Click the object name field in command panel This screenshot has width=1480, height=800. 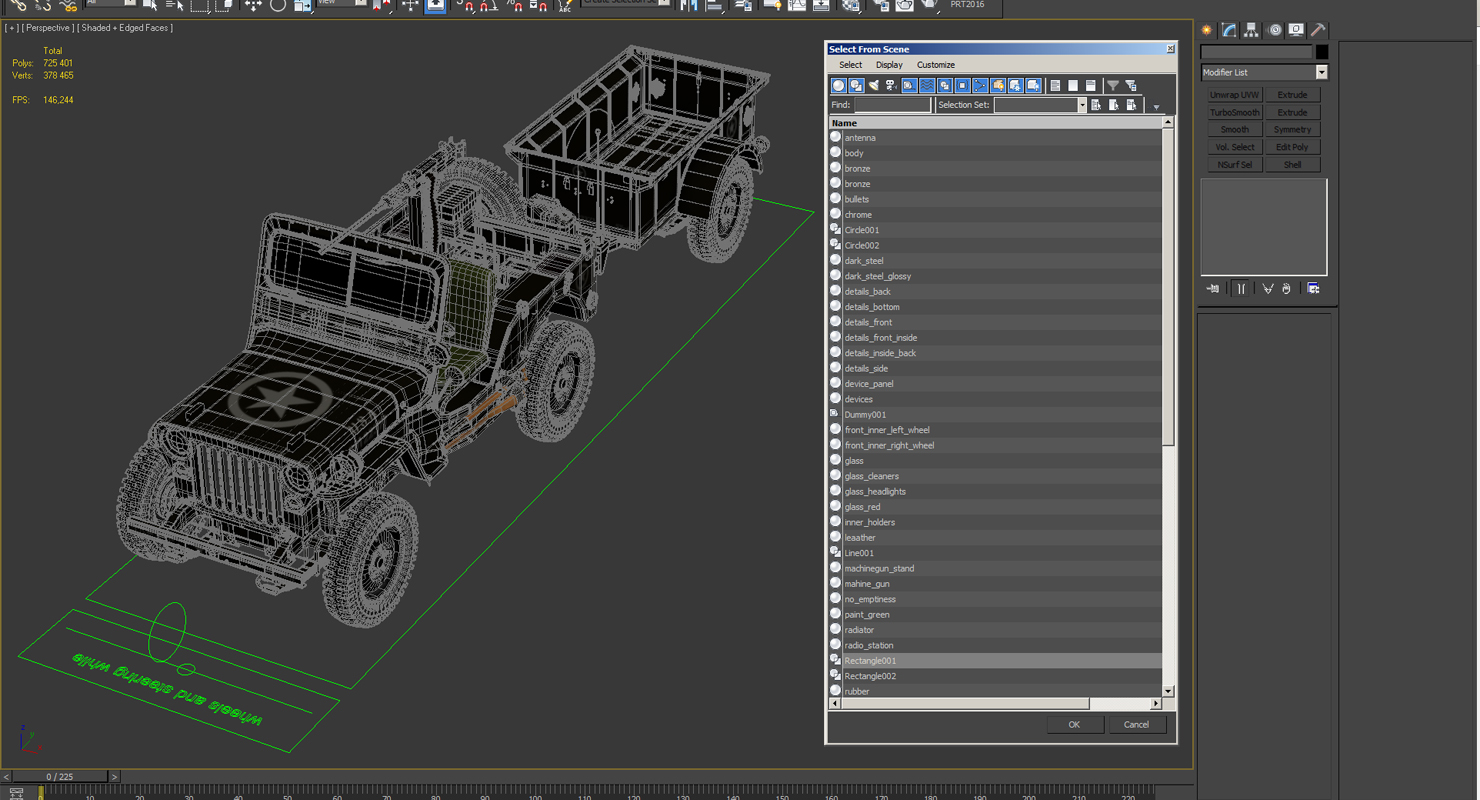1256,52
